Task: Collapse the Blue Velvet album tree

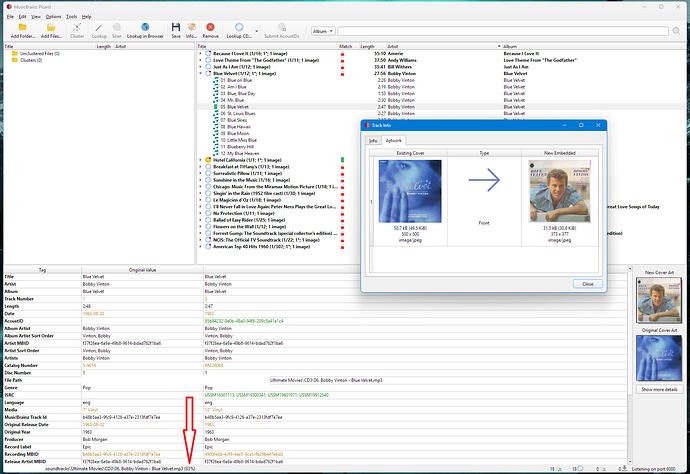Action: 201,73
